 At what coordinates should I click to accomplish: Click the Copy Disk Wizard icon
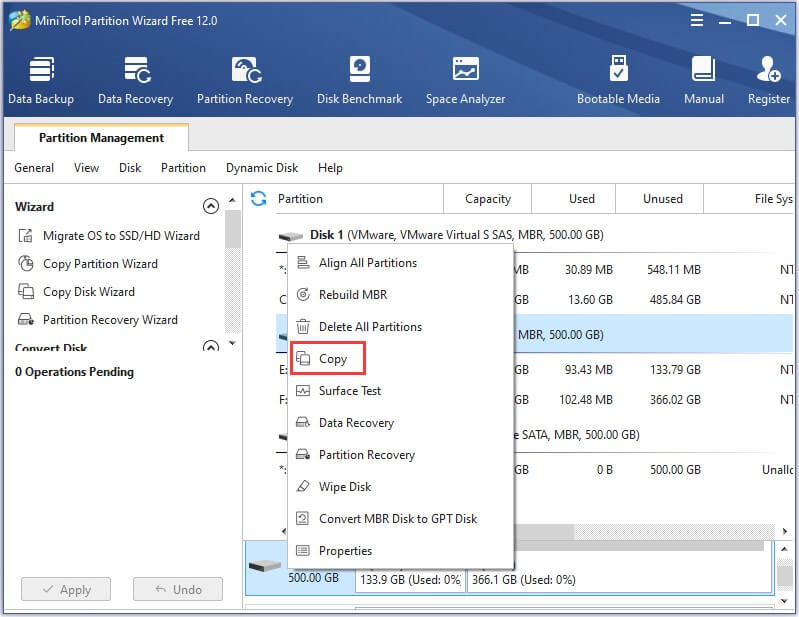point(25,291)
